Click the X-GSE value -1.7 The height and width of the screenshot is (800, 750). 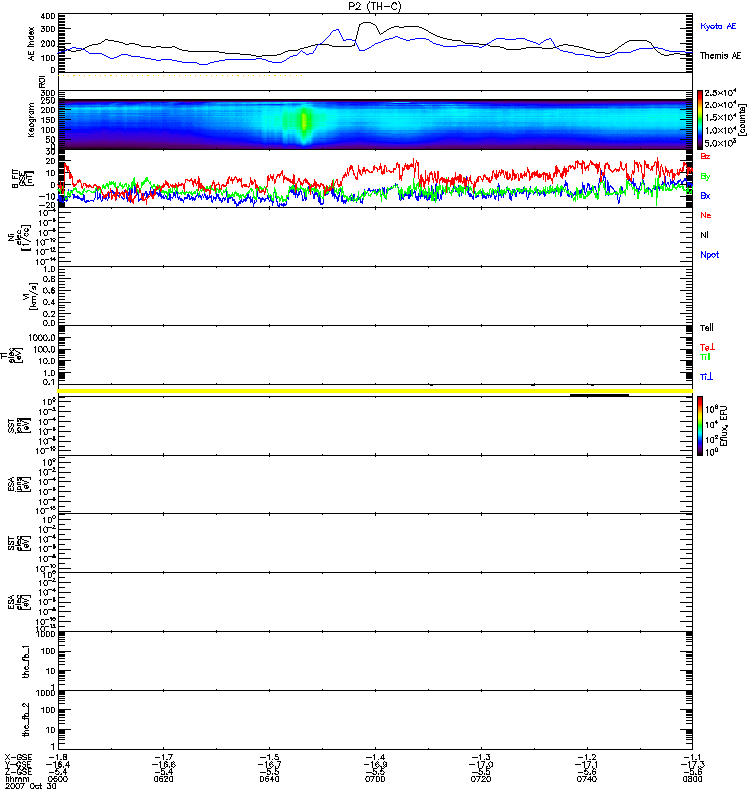(x=163, y=758)
